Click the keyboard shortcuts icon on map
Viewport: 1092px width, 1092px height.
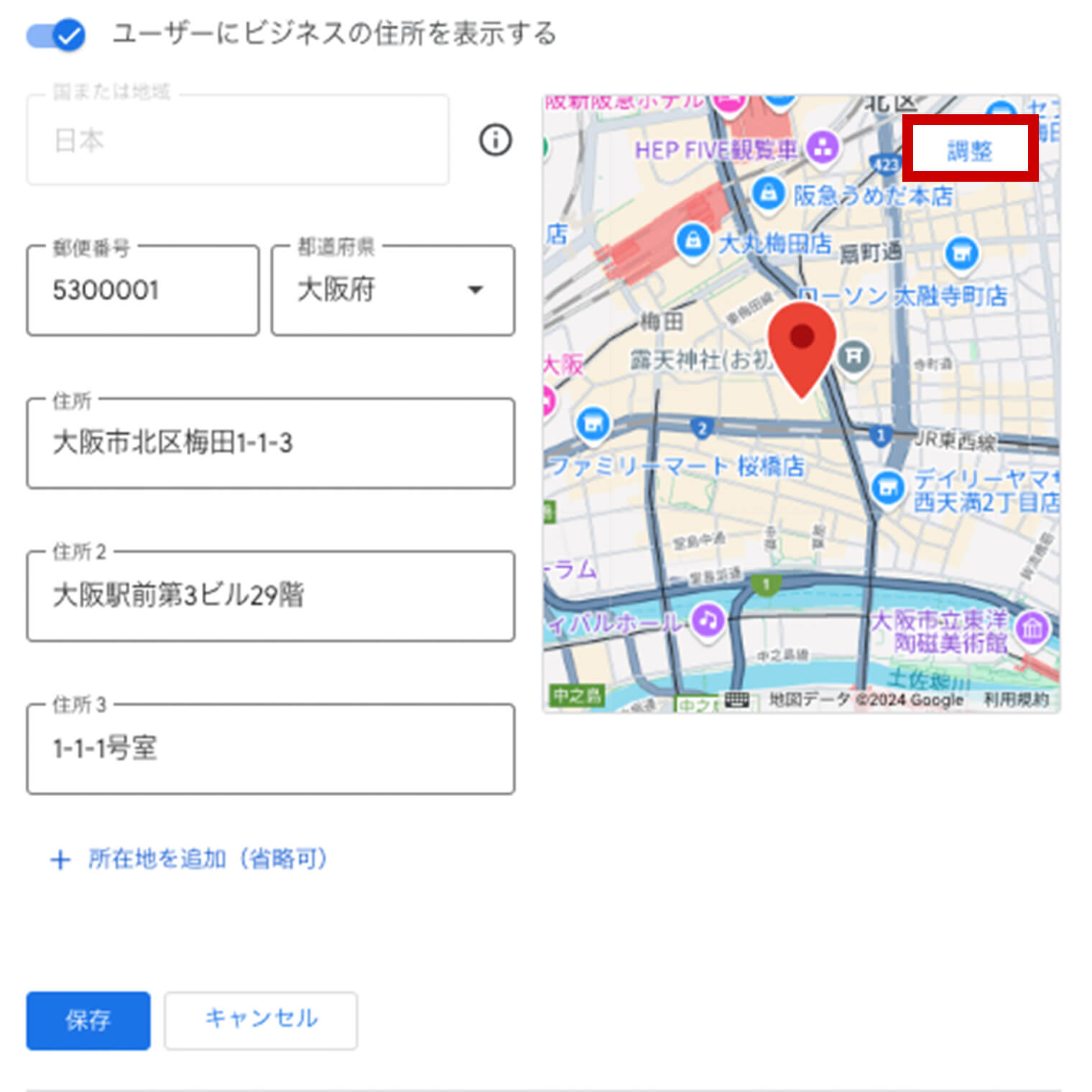tap(737, 700)
